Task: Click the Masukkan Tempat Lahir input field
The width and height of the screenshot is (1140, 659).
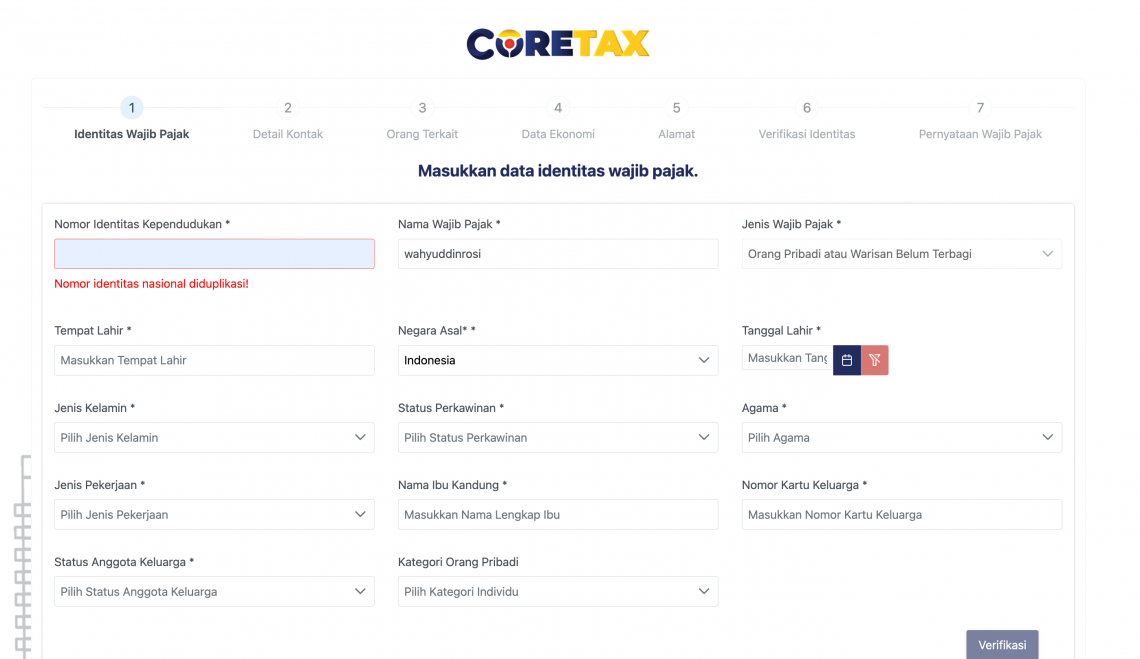Action: point(214,359)
